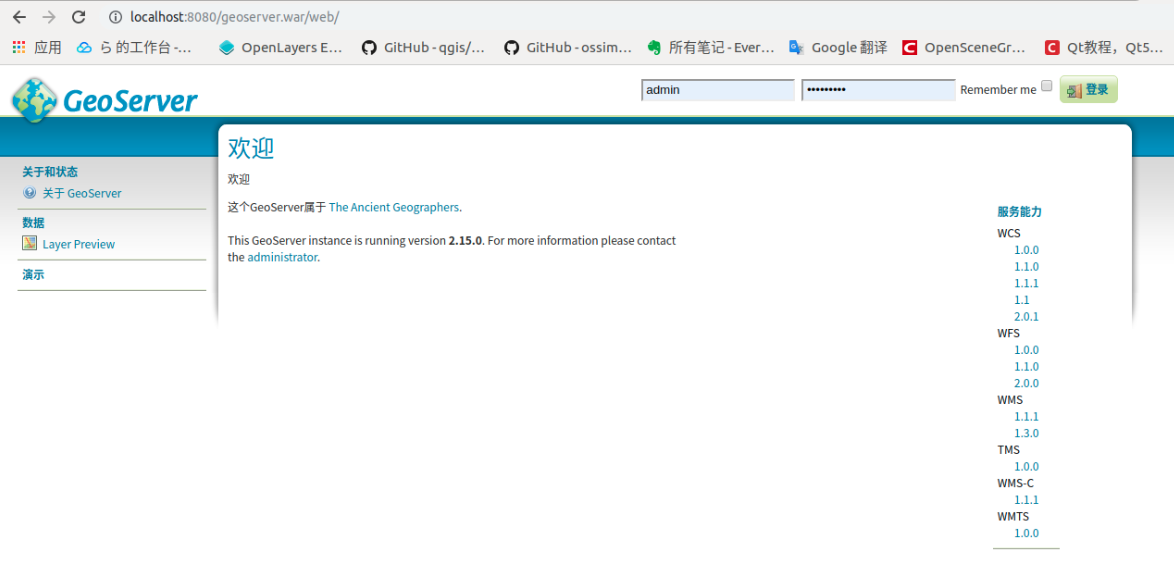Focus the password input field
This screenshot has width=1174, height=588.
[878, 90]
